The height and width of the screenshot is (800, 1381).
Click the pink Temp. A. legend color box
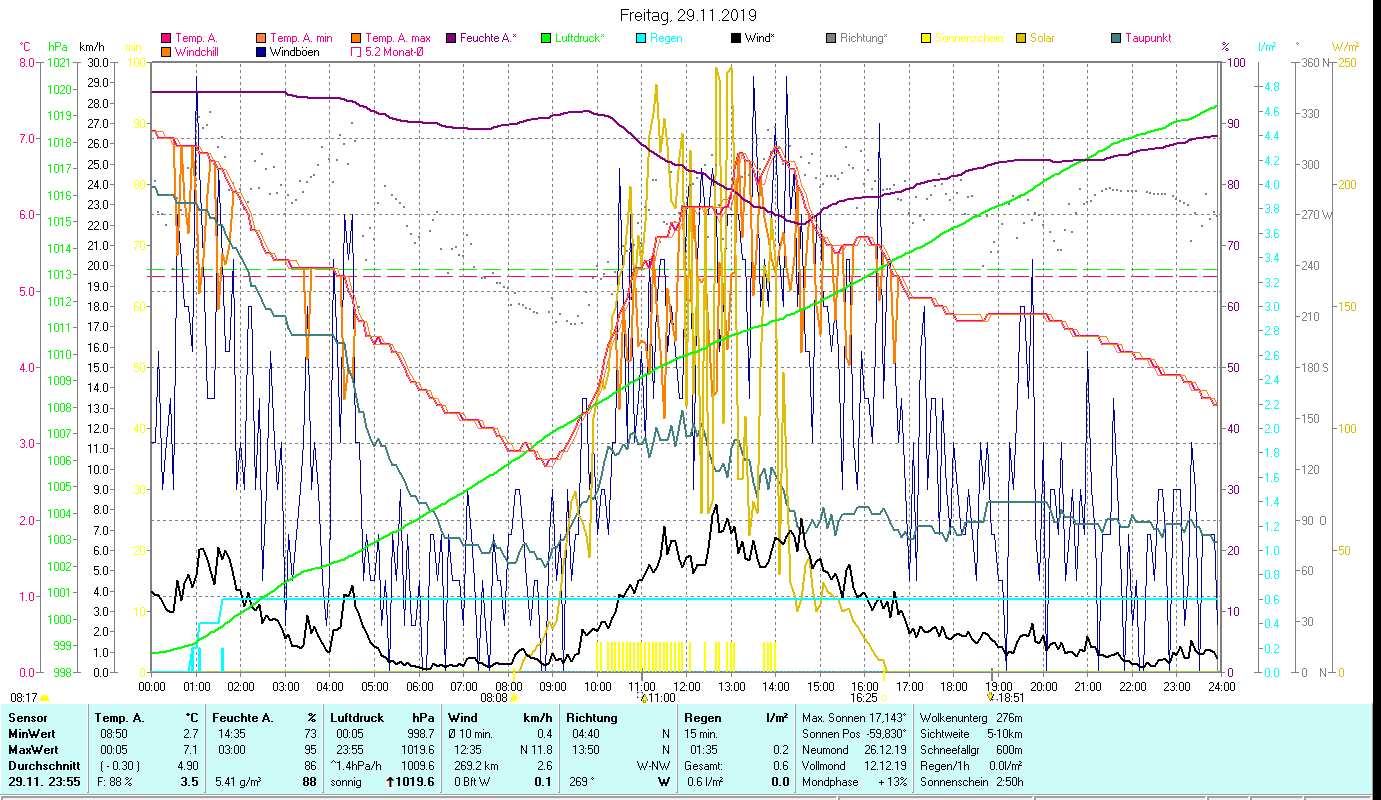coord(166,38)
